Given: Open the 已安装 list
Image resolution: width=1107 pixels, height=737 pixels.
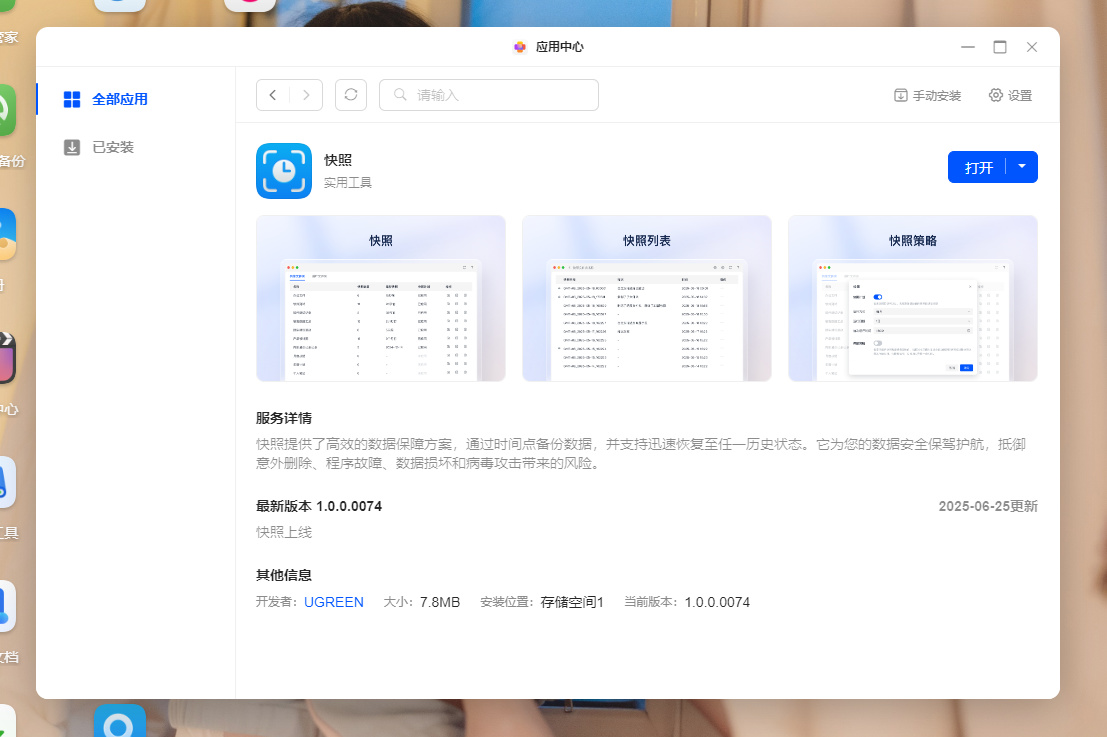Looking at the screenshot, I should (112, 148).
